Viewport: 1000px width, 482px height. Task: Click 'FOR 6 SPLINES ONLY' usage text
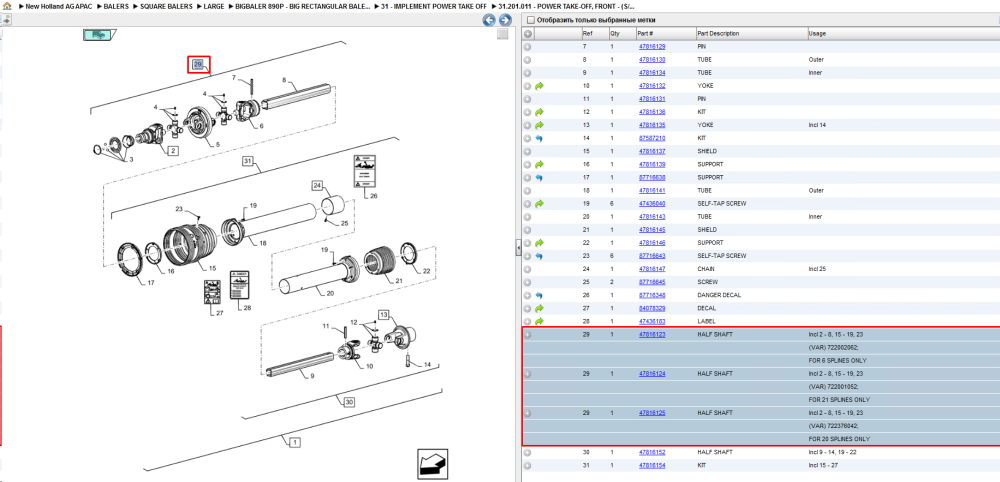pyautogui.click(x=839, y=360)
